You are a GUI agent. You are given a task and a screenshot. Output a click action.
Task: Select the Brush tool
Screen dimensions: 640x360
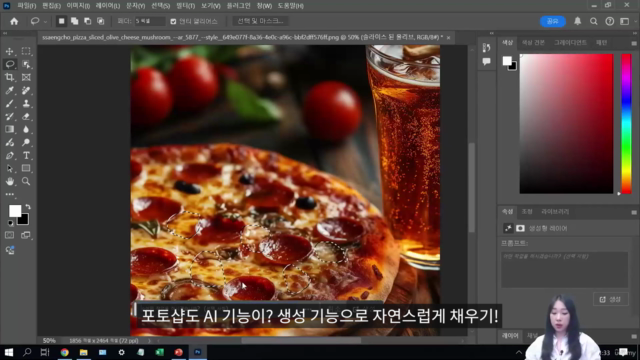coord(9,103)
